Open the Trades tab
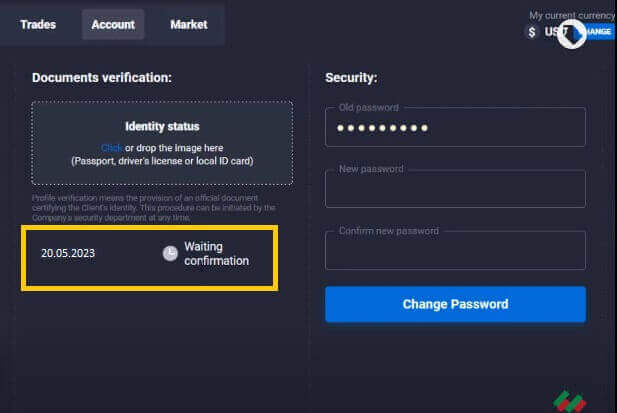Viewport: 617px width, 413px height. [x=38, y=24]
